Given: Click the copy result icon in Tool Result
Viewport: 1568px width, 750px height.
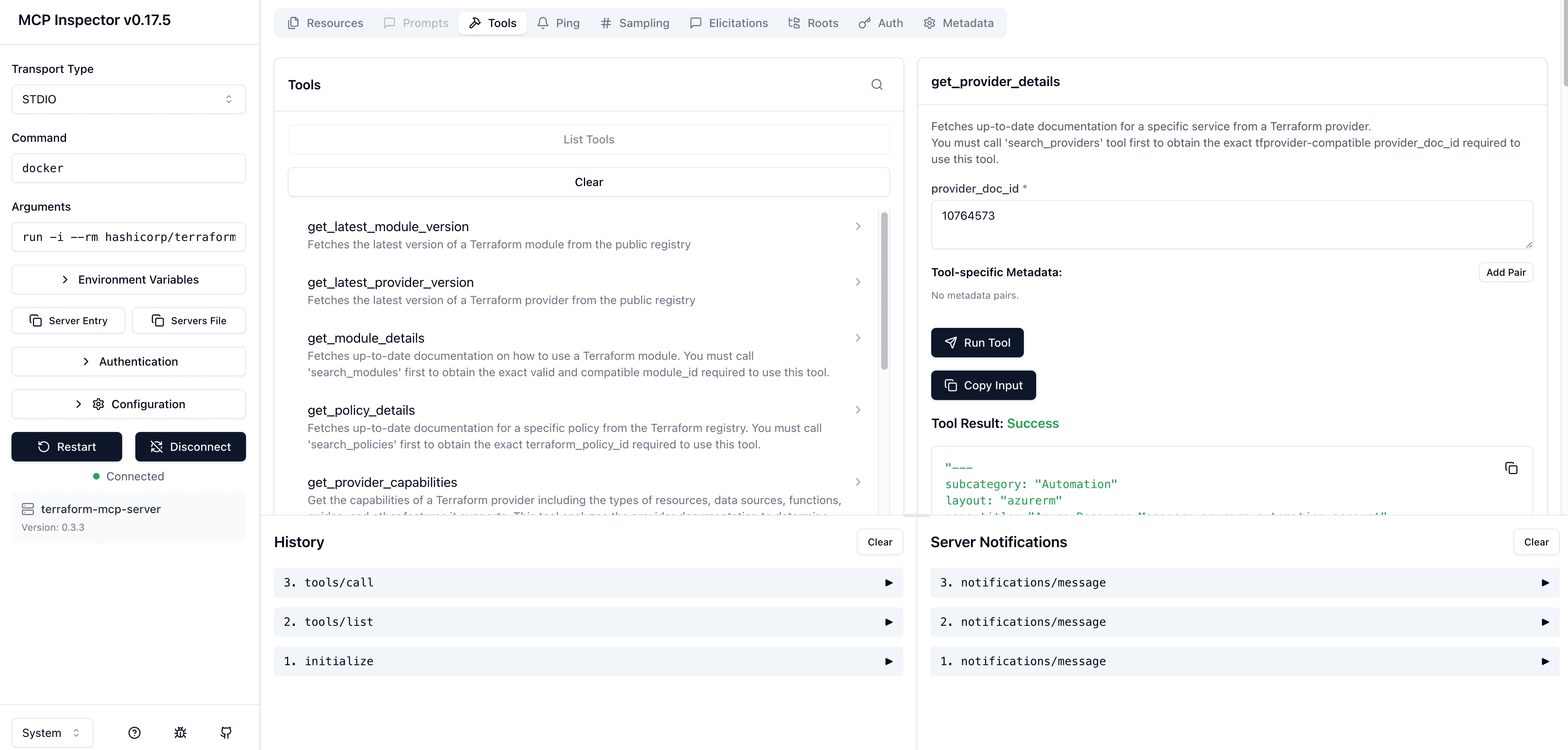Looking at the screenshot, I should [1511, 468].
